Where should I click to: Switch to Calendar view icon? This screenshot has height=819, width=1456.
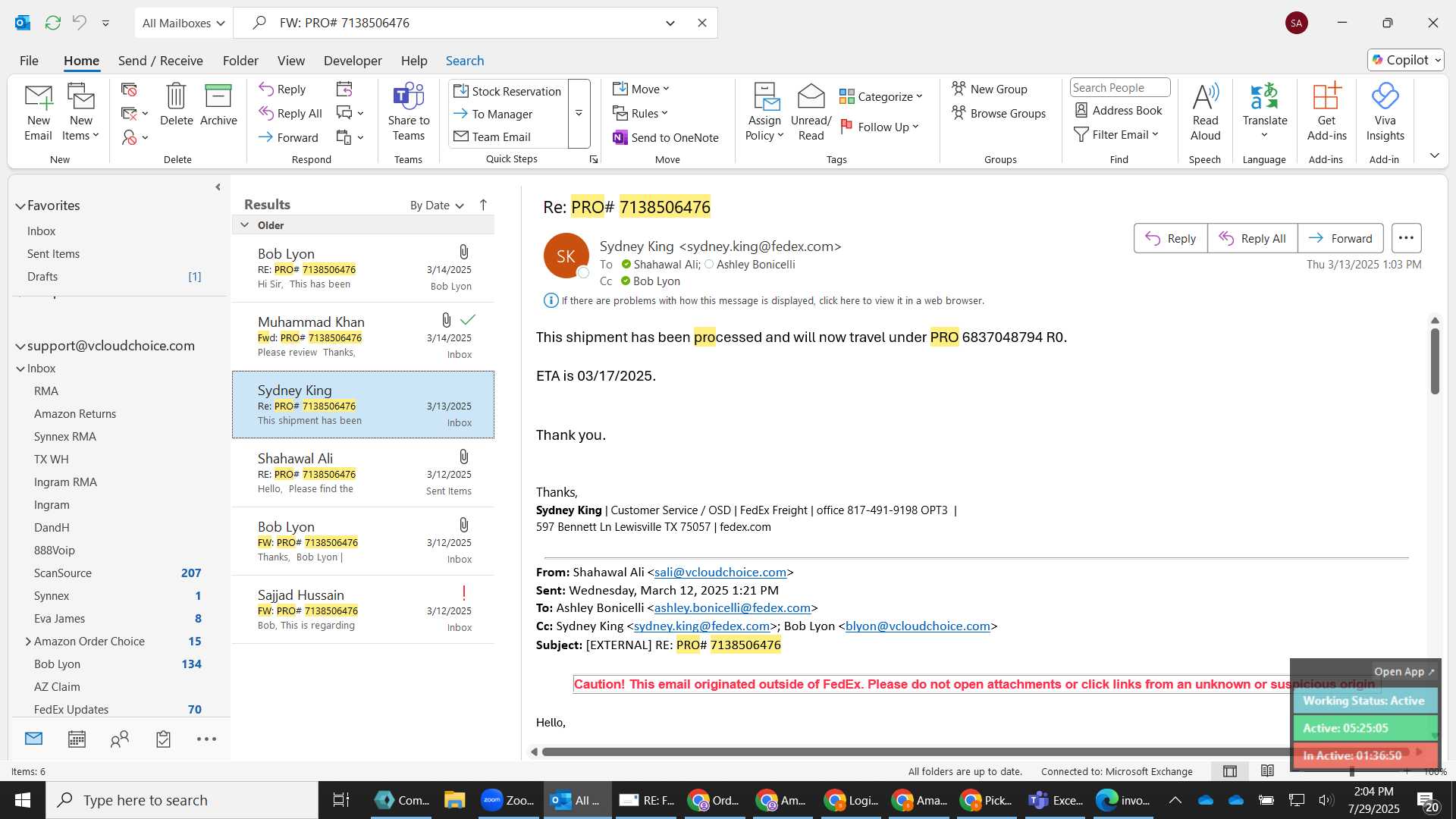(77, 739)
